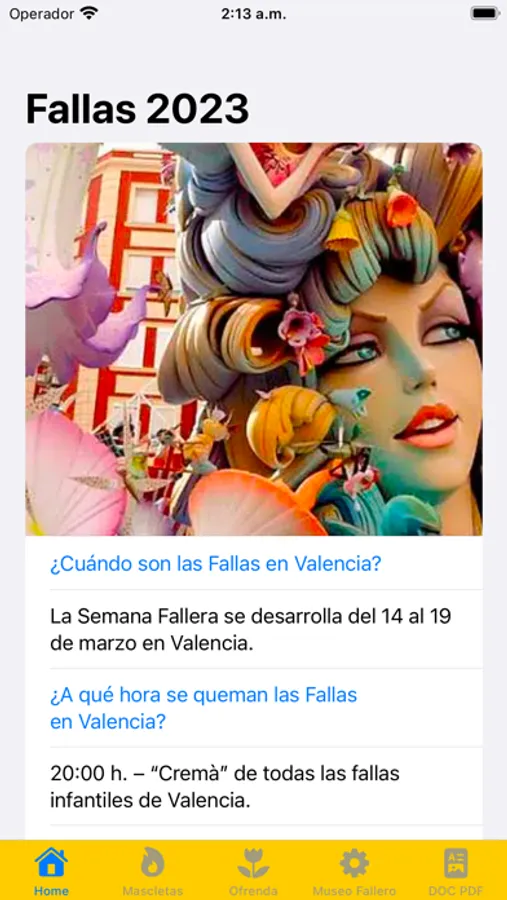Open the "DOC PDF" tab label
507x900 pixels.
(x=456, y=891)
